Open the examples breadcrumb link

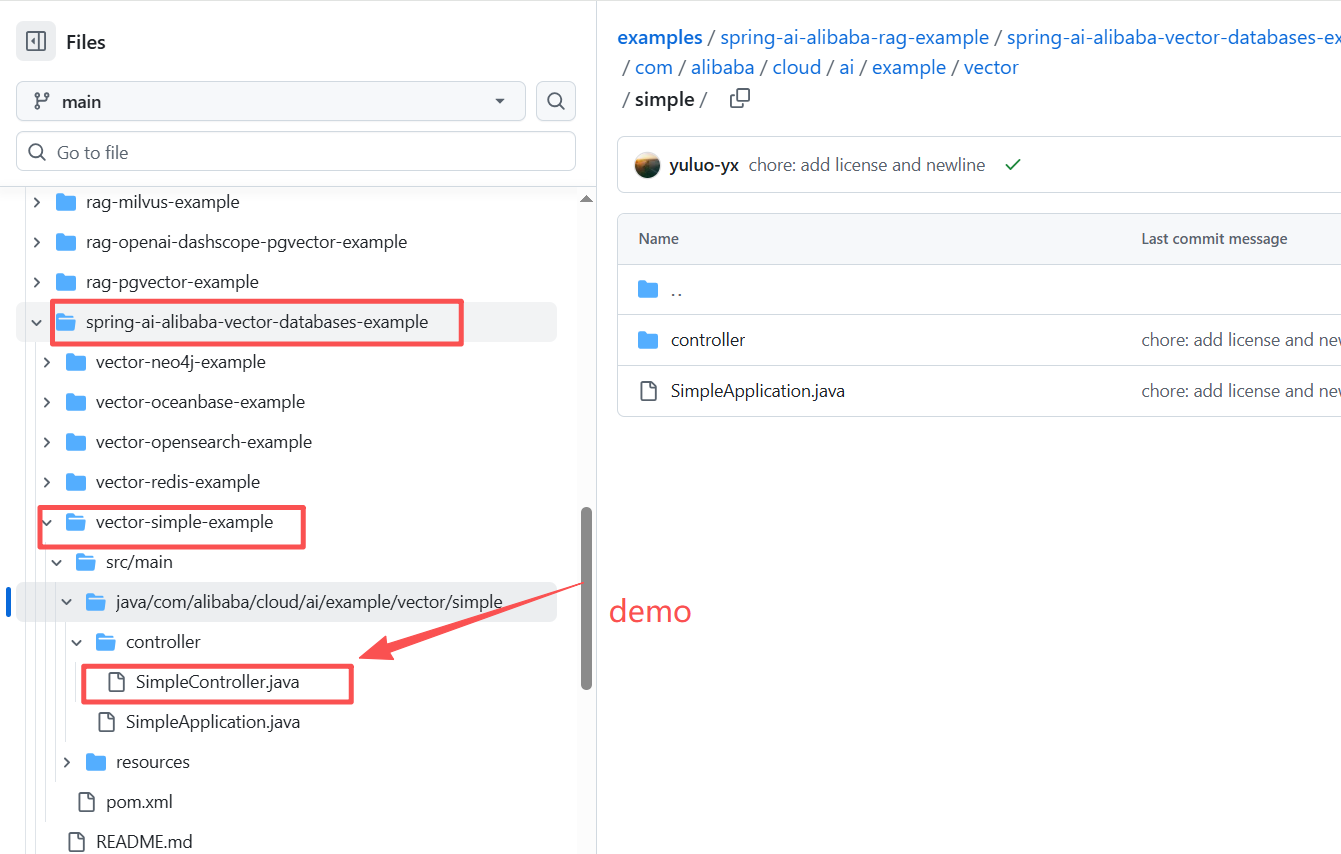(660, 37)
